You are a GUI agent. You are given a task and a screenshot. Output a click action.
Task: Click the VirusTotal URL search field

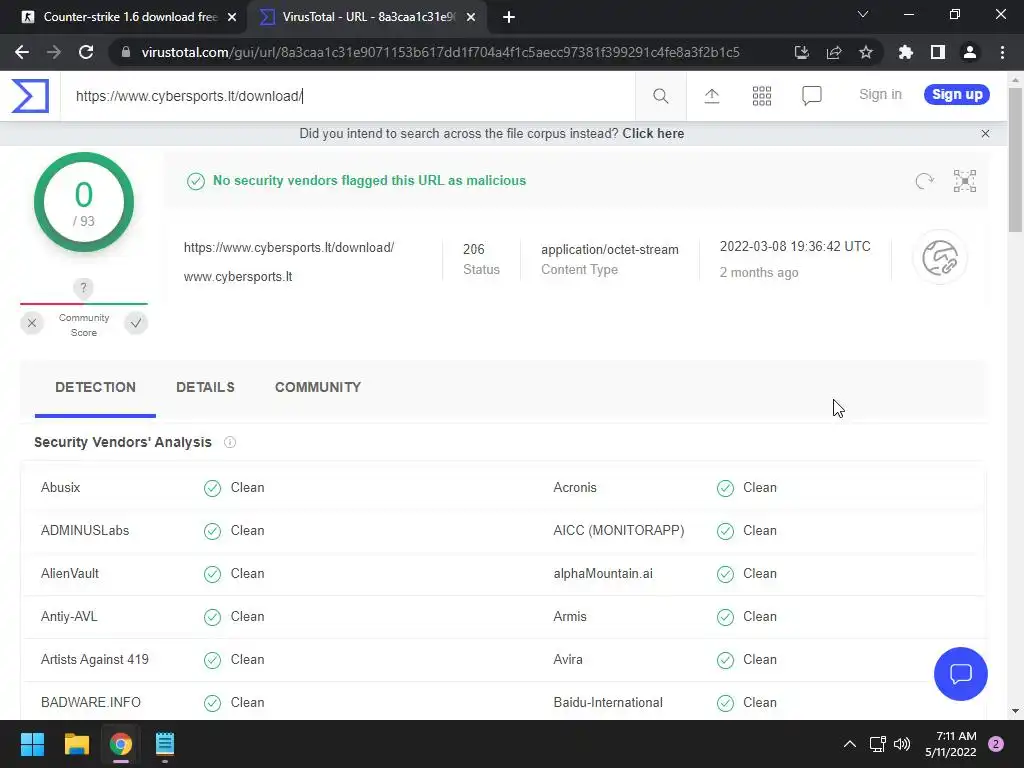(347, 96)
